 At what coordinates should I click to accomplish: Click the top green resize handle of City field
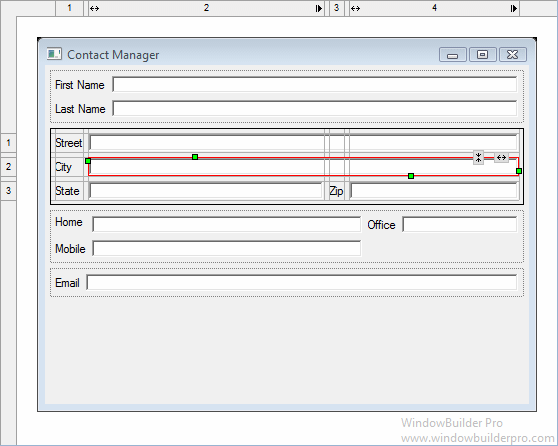pyautogui.click(x=195, y=157)
